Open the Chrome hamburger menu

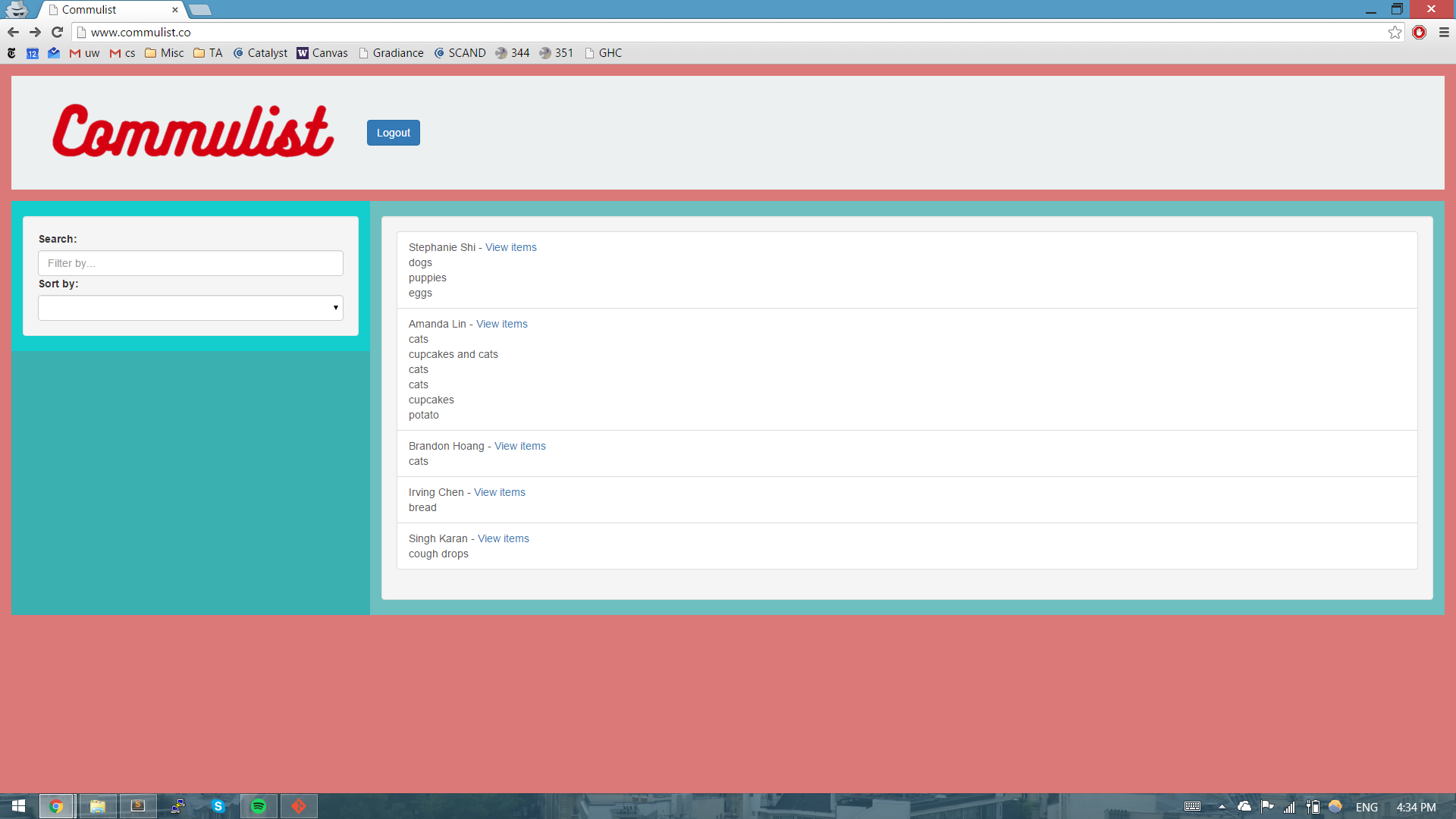pyautogui.click(x=1444, y=32)
